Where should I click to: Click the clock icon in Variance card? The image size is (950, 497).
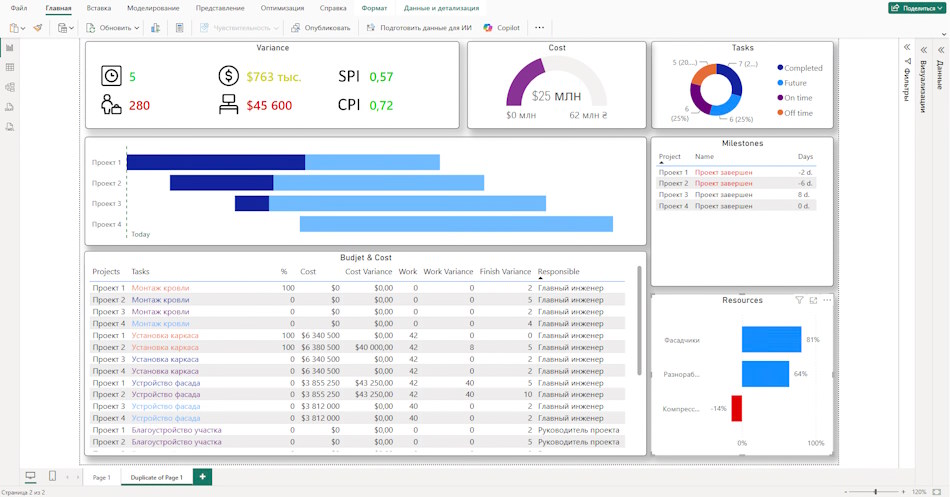click(111, 76)
